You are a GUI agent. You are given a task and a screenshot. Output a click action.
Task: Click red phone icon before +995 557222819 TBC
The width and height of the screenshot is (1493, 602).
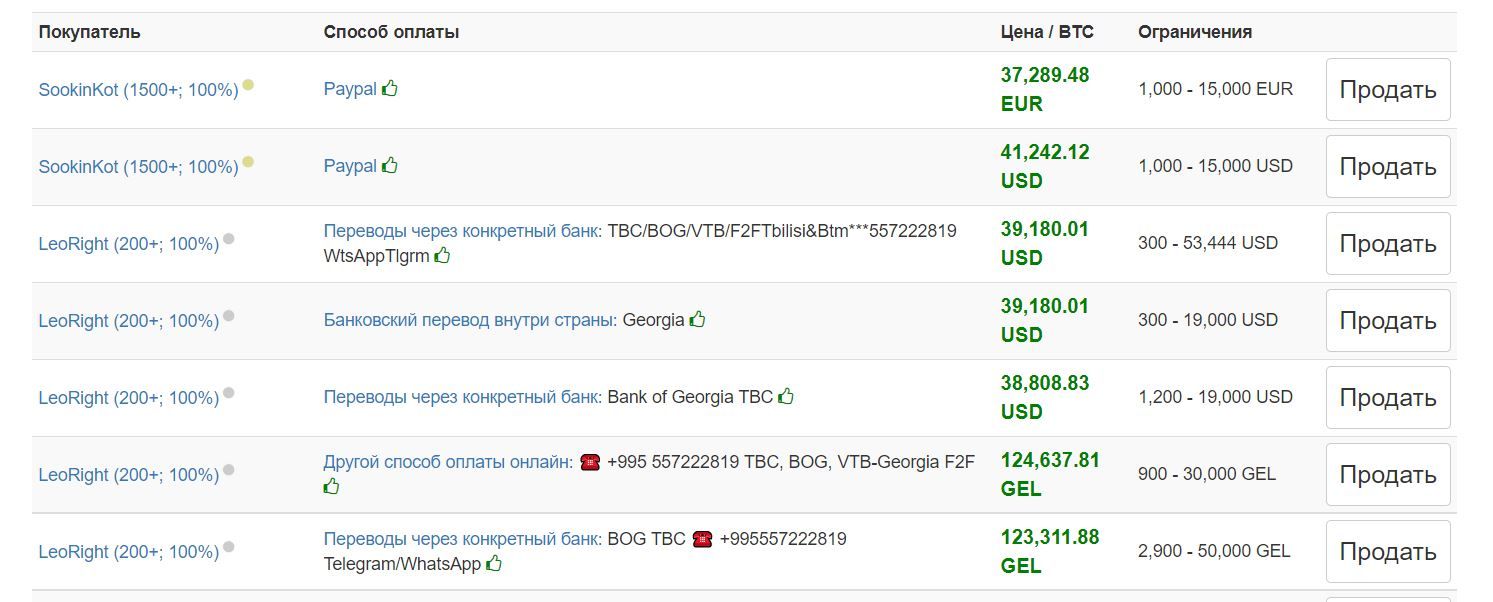click(590, 462)
